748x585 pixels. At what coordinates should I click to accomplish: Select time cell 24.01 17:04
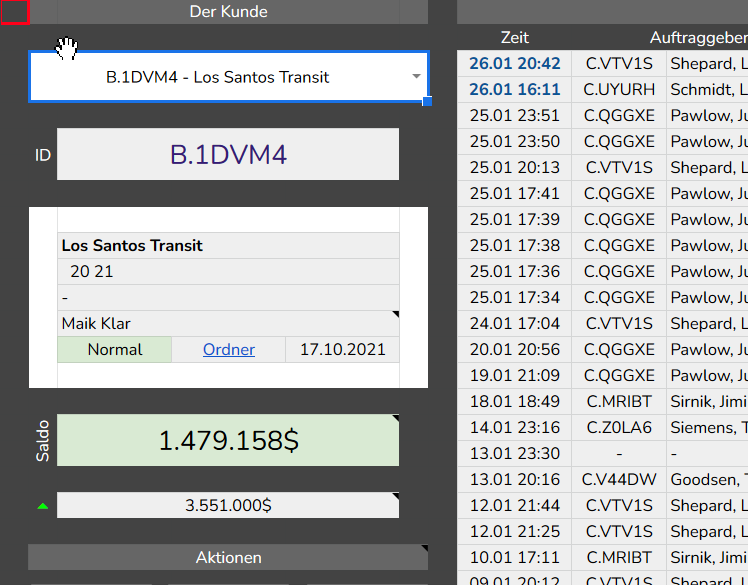click(514, 324)
